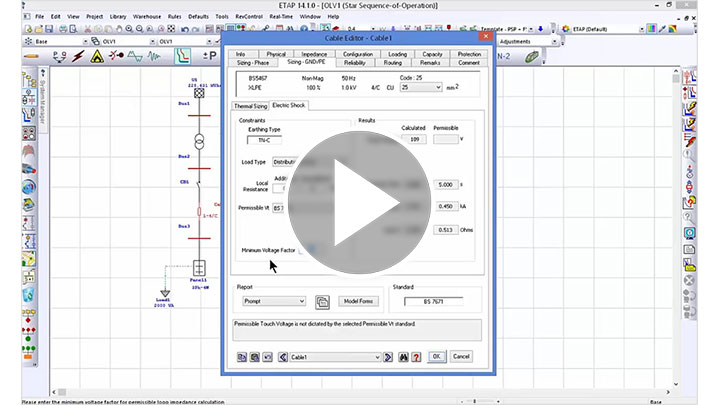The height and width of the screenshot is (405, 720).
Task: Expand the Cable1 selector dropdown
Action: [x=377, y=357]
